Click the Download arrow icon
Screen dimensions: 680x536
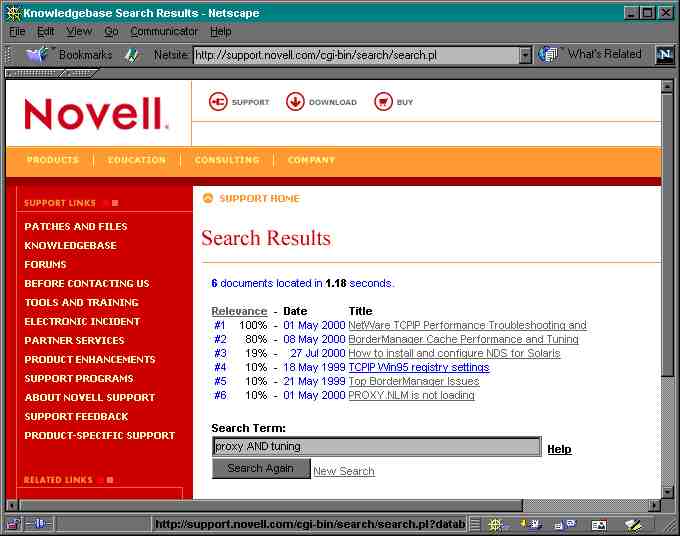[x=295, y=102]
